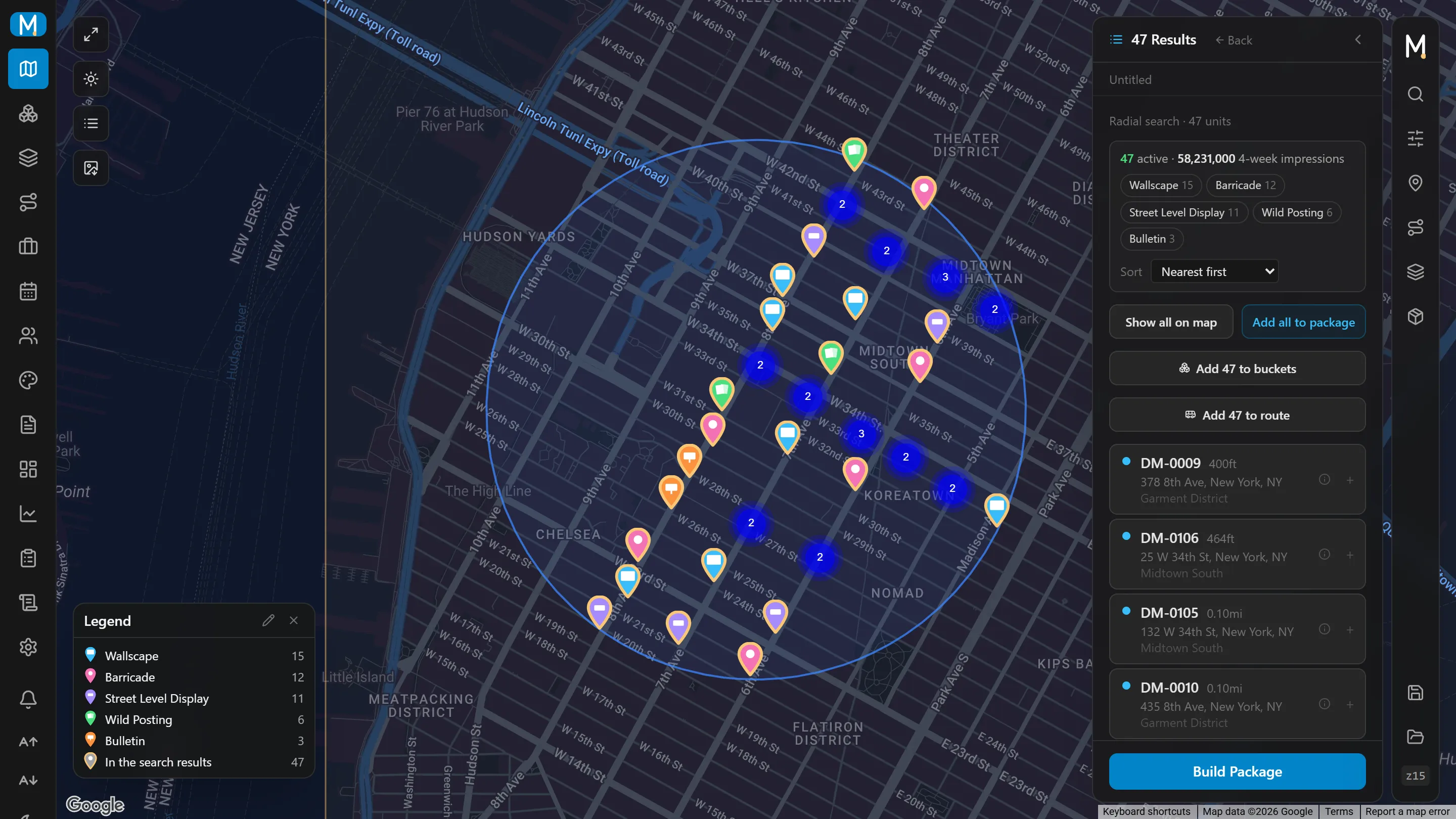Save with the floppy disk icon
1456x819 pixels.
pos(1415,693)
